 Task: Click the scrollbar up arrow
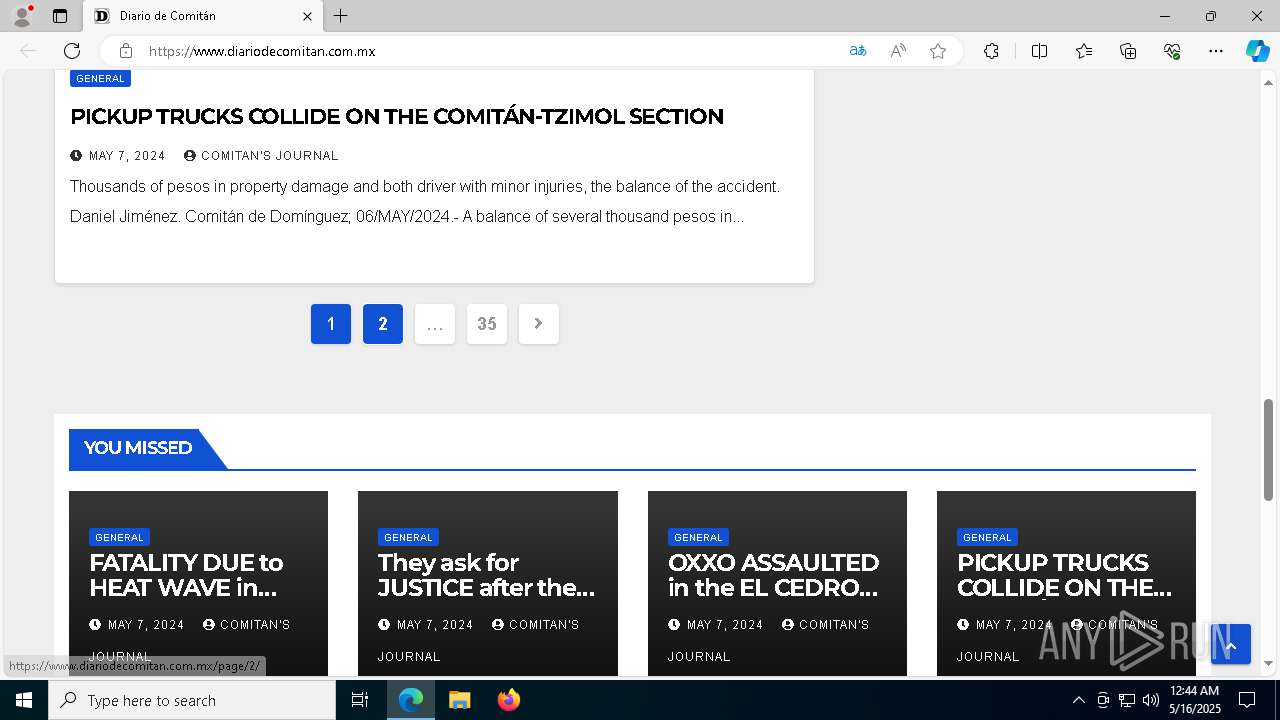point(1269,81)
